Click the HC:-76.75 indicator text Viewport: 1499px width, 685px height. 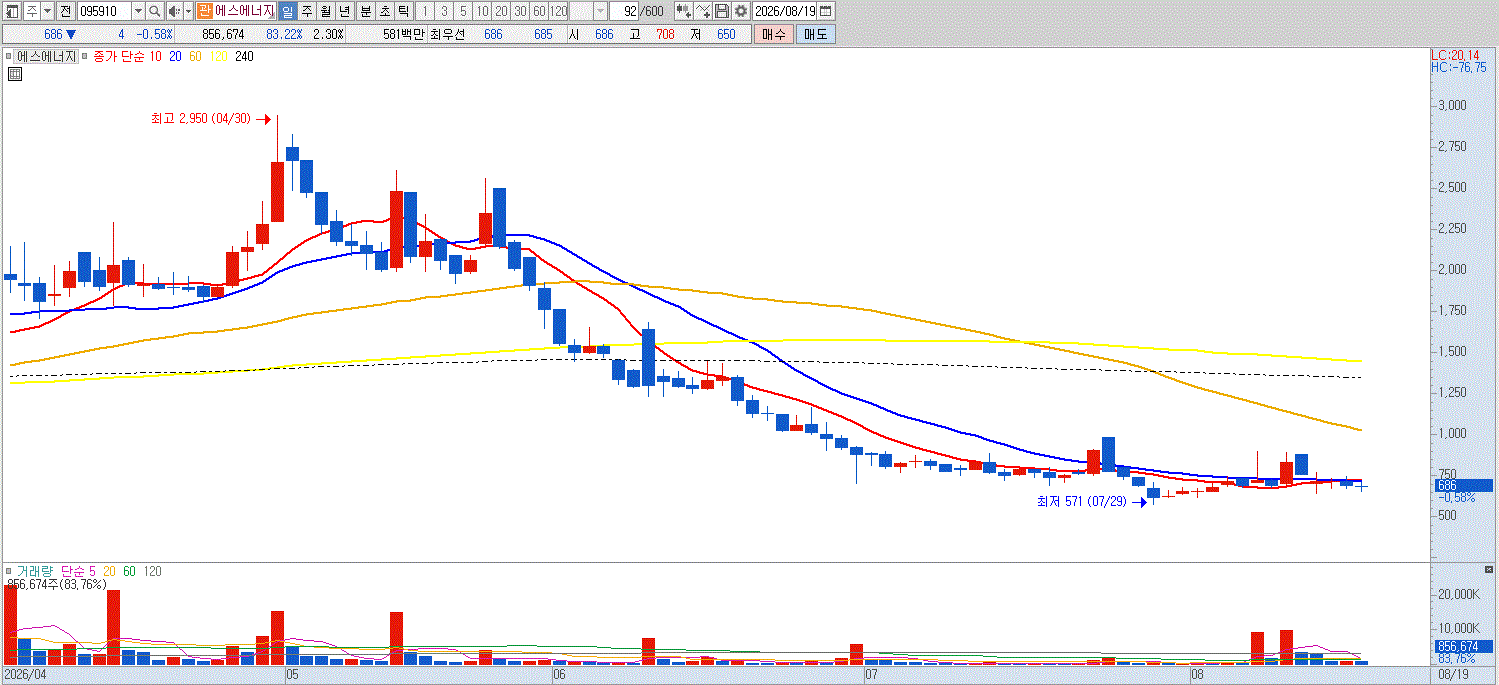(1459, 67)
